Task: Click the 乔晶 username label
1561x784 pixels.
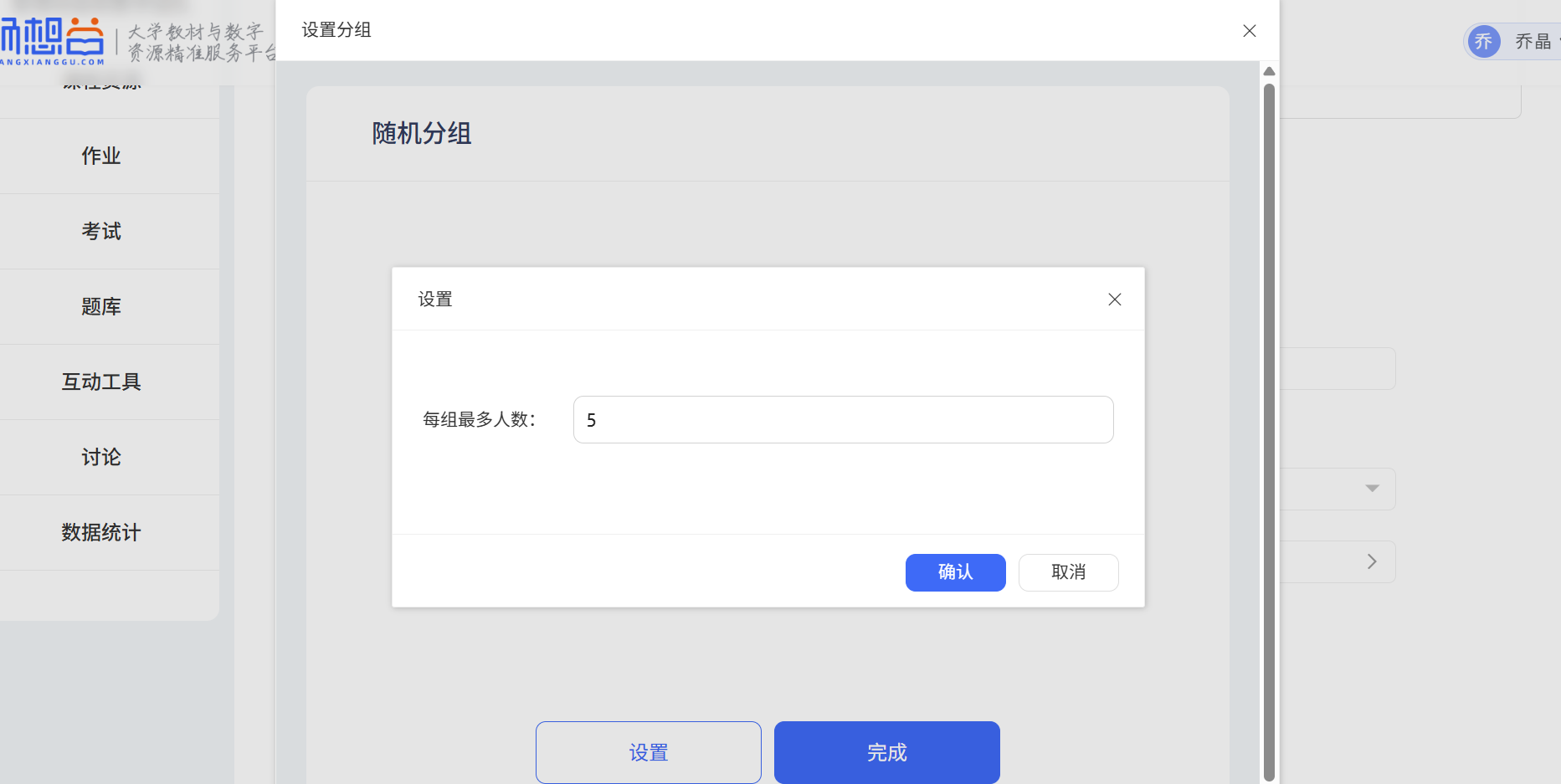Action: 1533,41
